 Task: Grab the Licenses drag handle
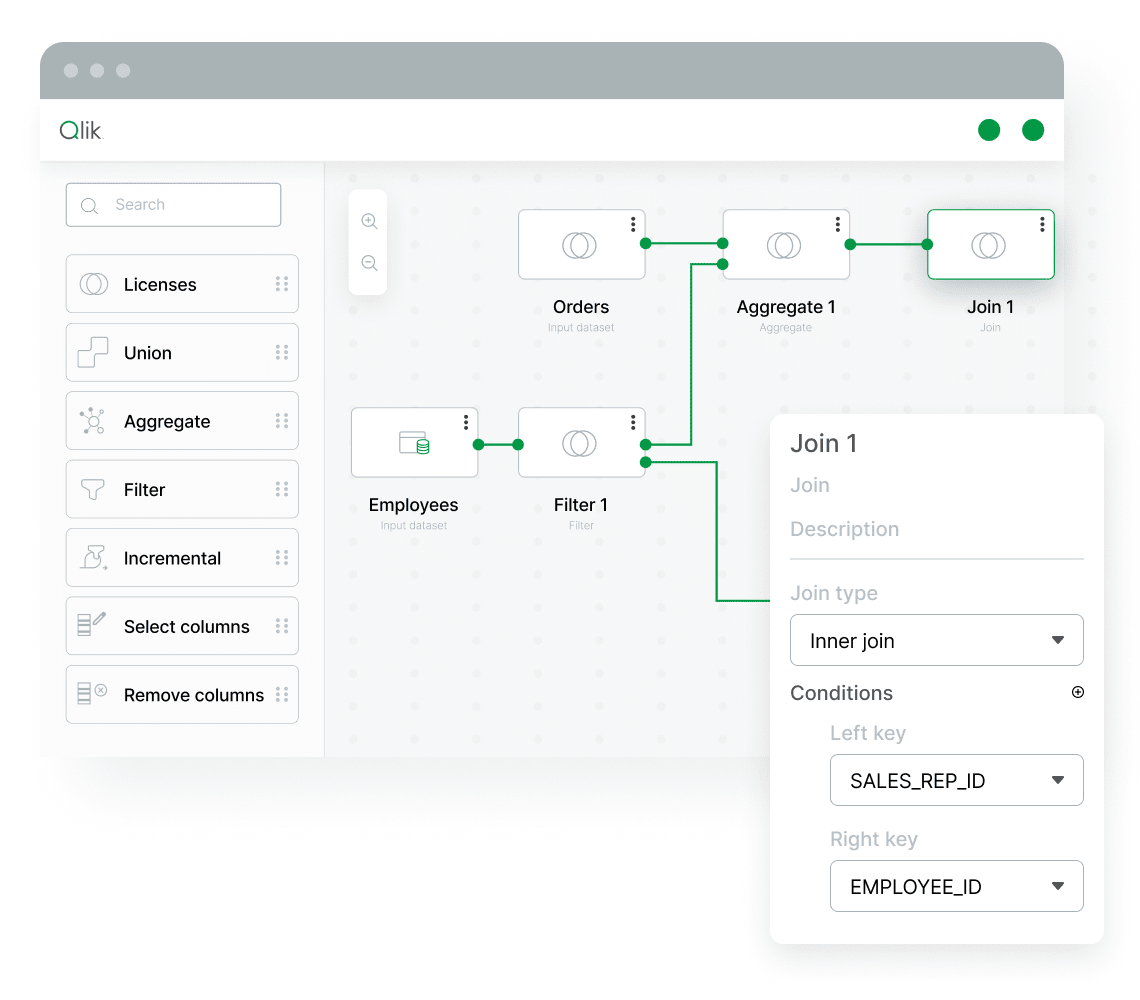click(282, 284)
